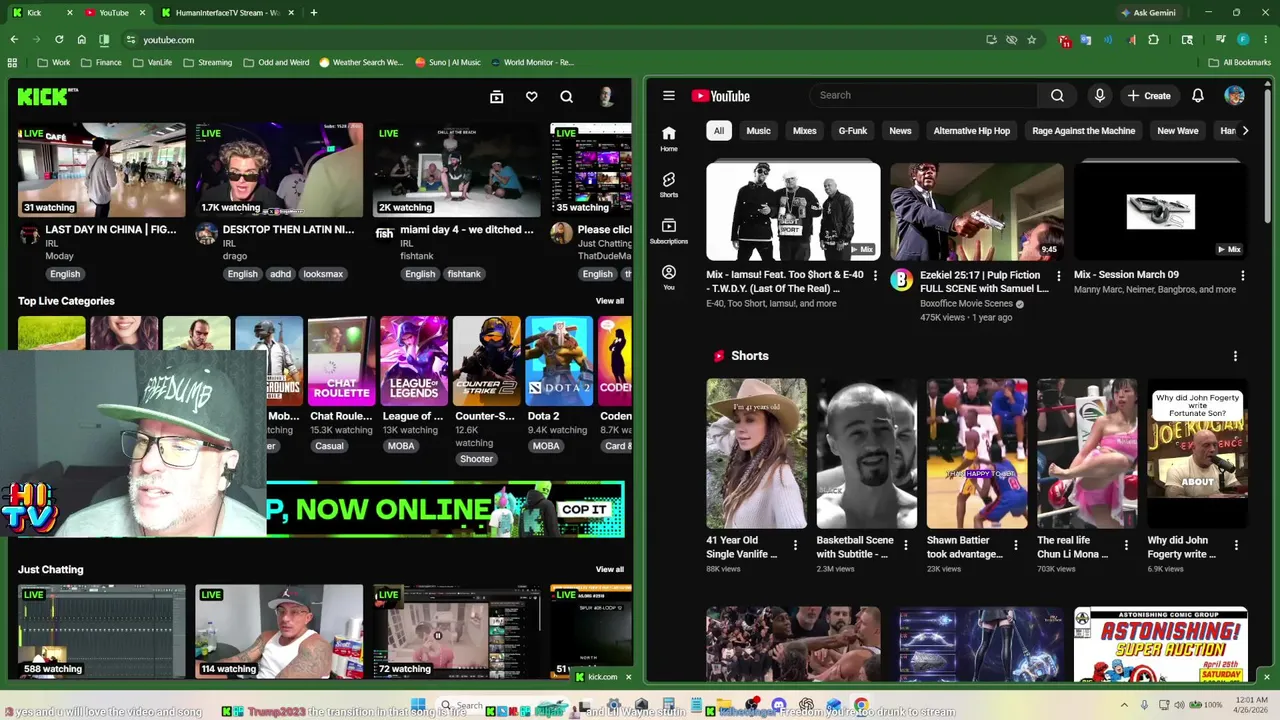Select the New Wave filter chip
Viewport: 1280px width, 720px height.
(1178, 131)
